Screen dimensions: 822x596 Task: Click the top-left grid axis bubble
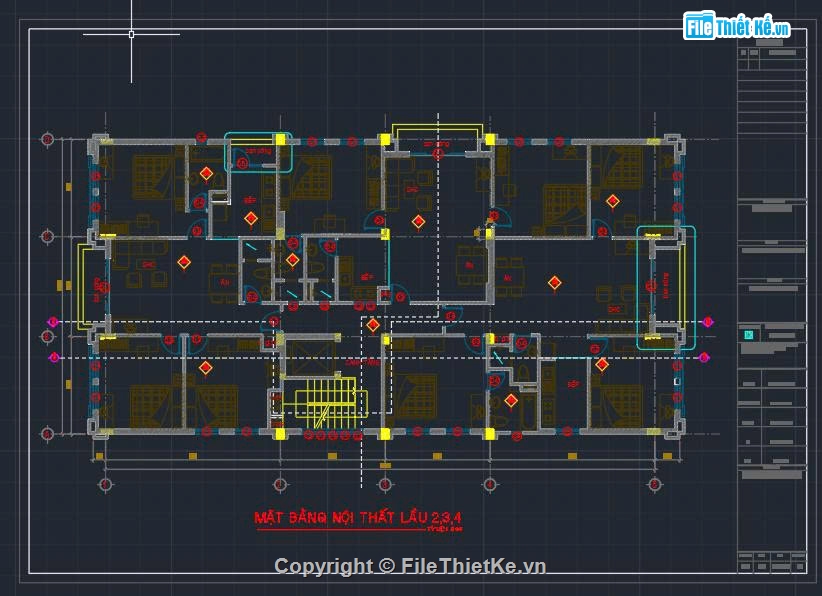tap(45, 140)
